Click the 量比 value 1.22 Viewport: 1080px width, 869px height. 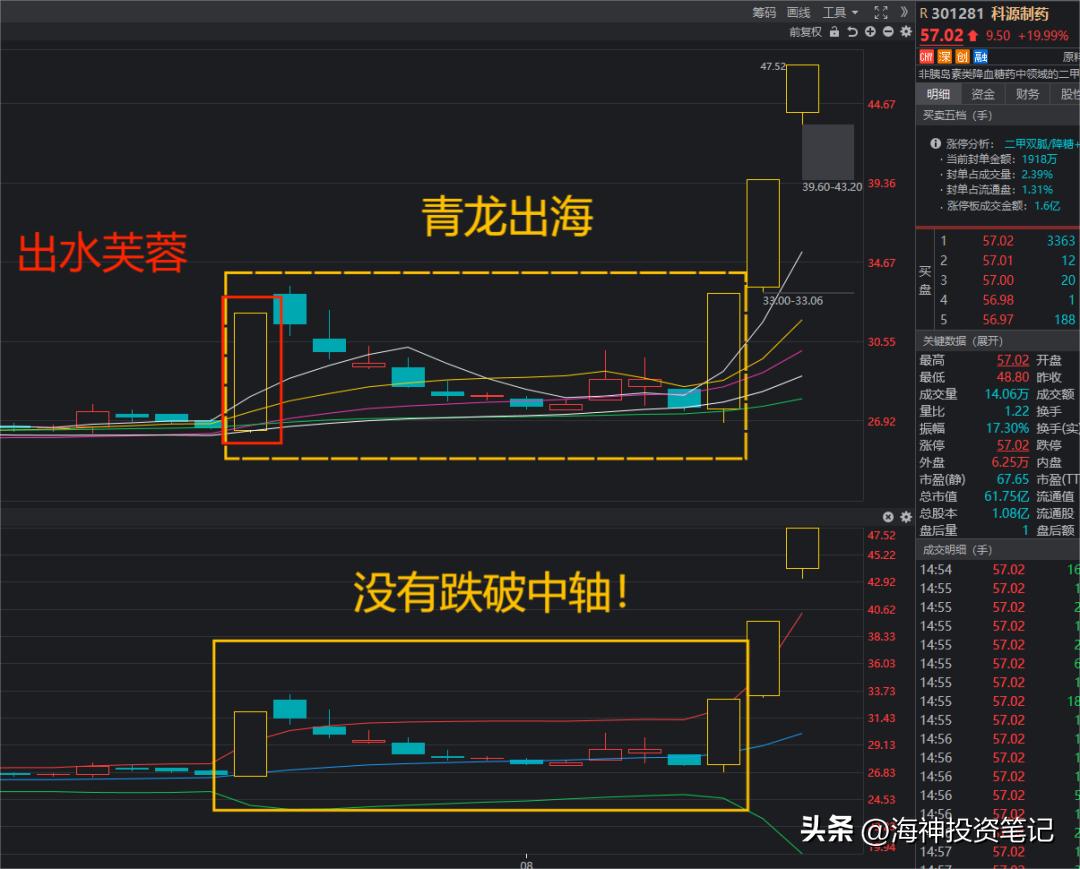pos(1017,411)
